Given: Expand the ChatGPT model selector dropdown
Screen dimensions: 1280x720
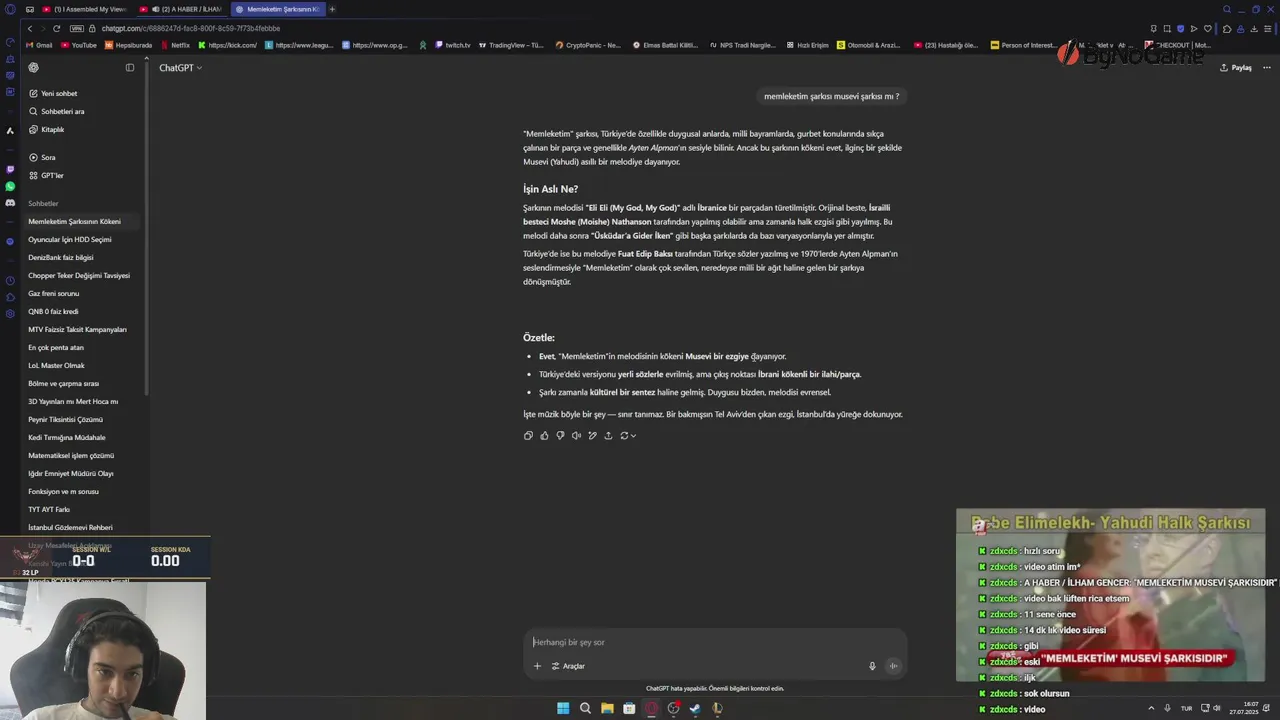Looking at the screenshot, I should point(181,68).
